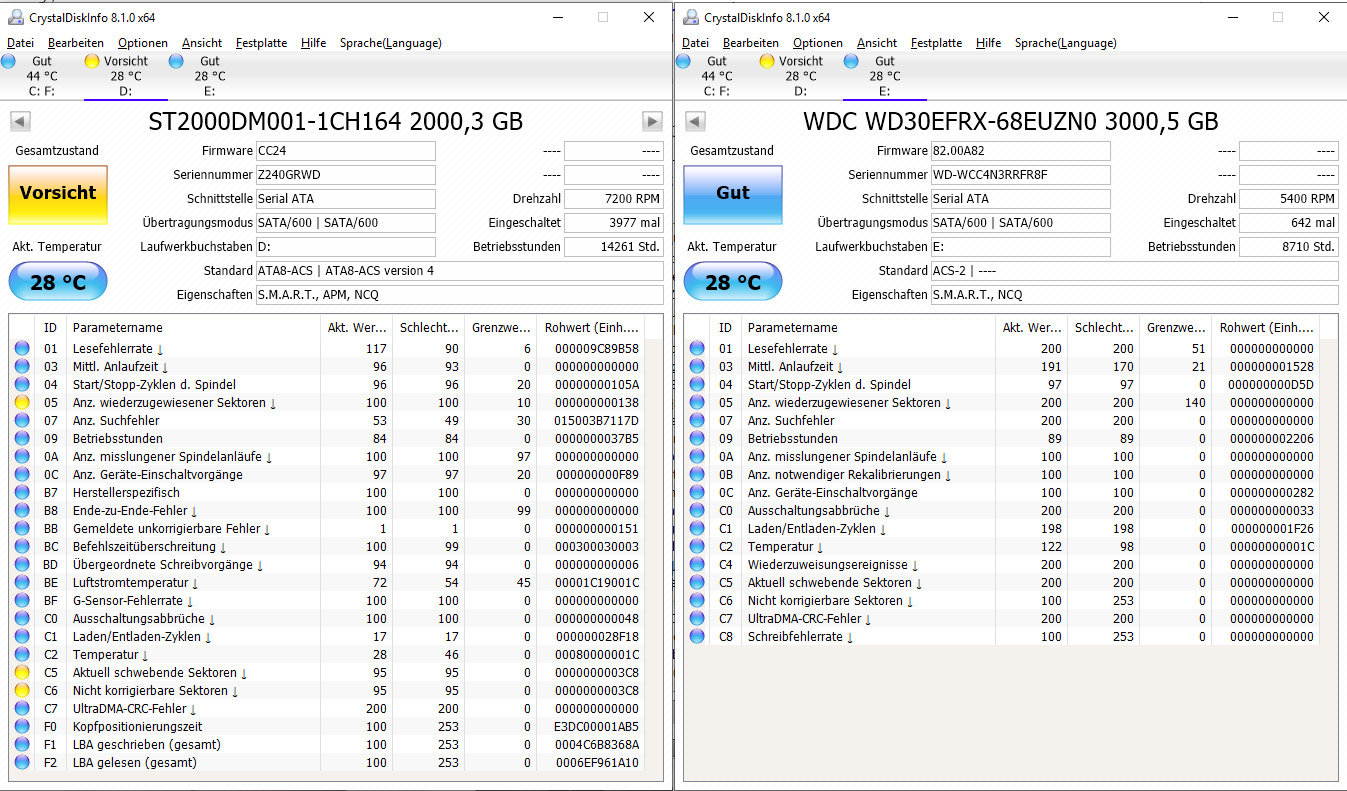Click previous disk arrow in right window

coord(695,122)
